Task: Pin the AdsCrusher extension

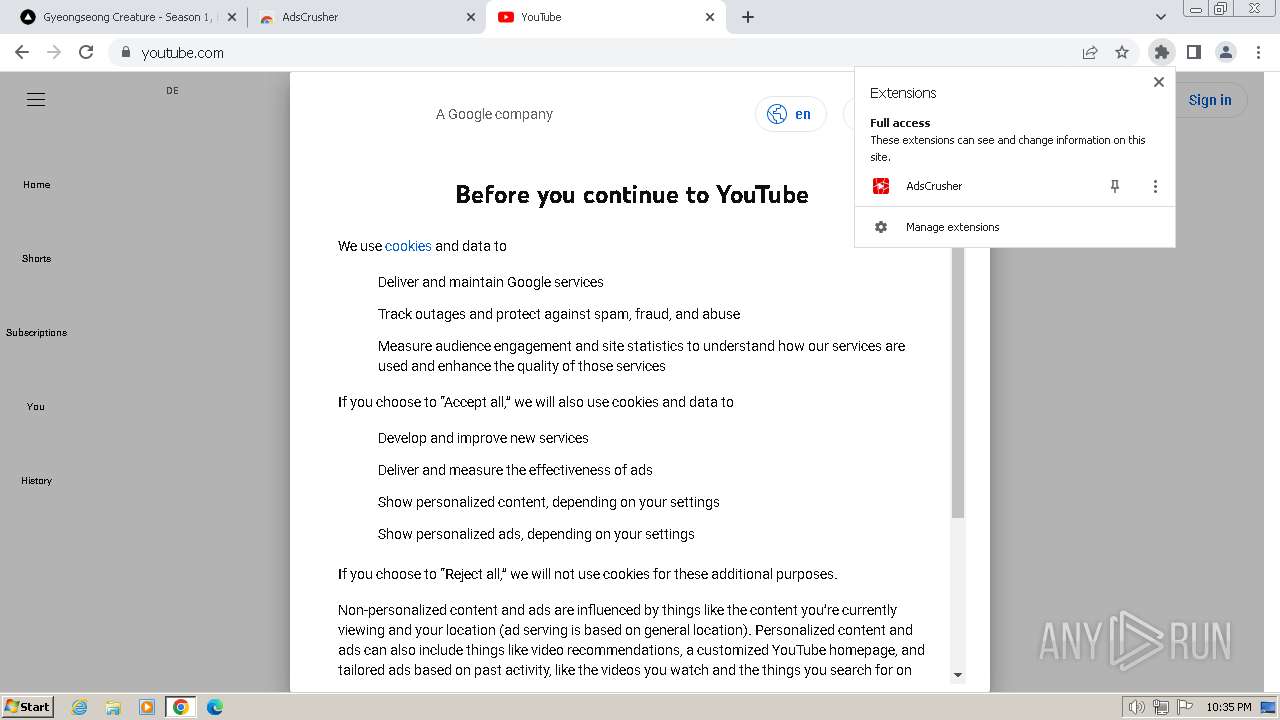Action: [1115, 186]
